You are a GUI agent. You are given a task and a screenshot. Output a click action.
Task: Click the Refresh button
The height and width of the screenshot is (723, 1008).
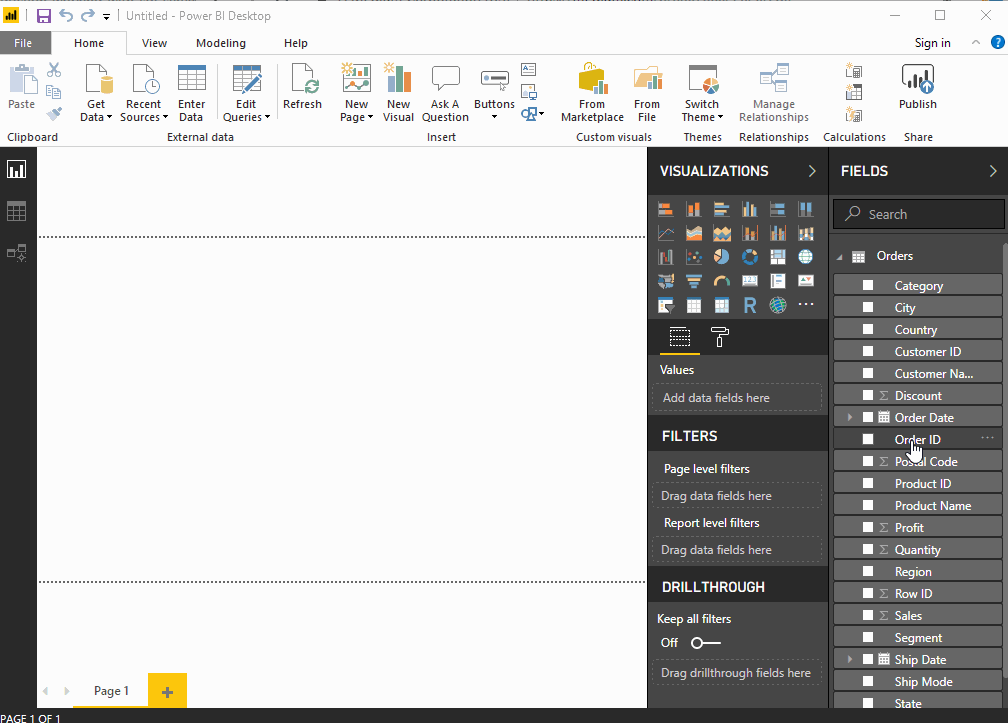click(x=302, y=87)
